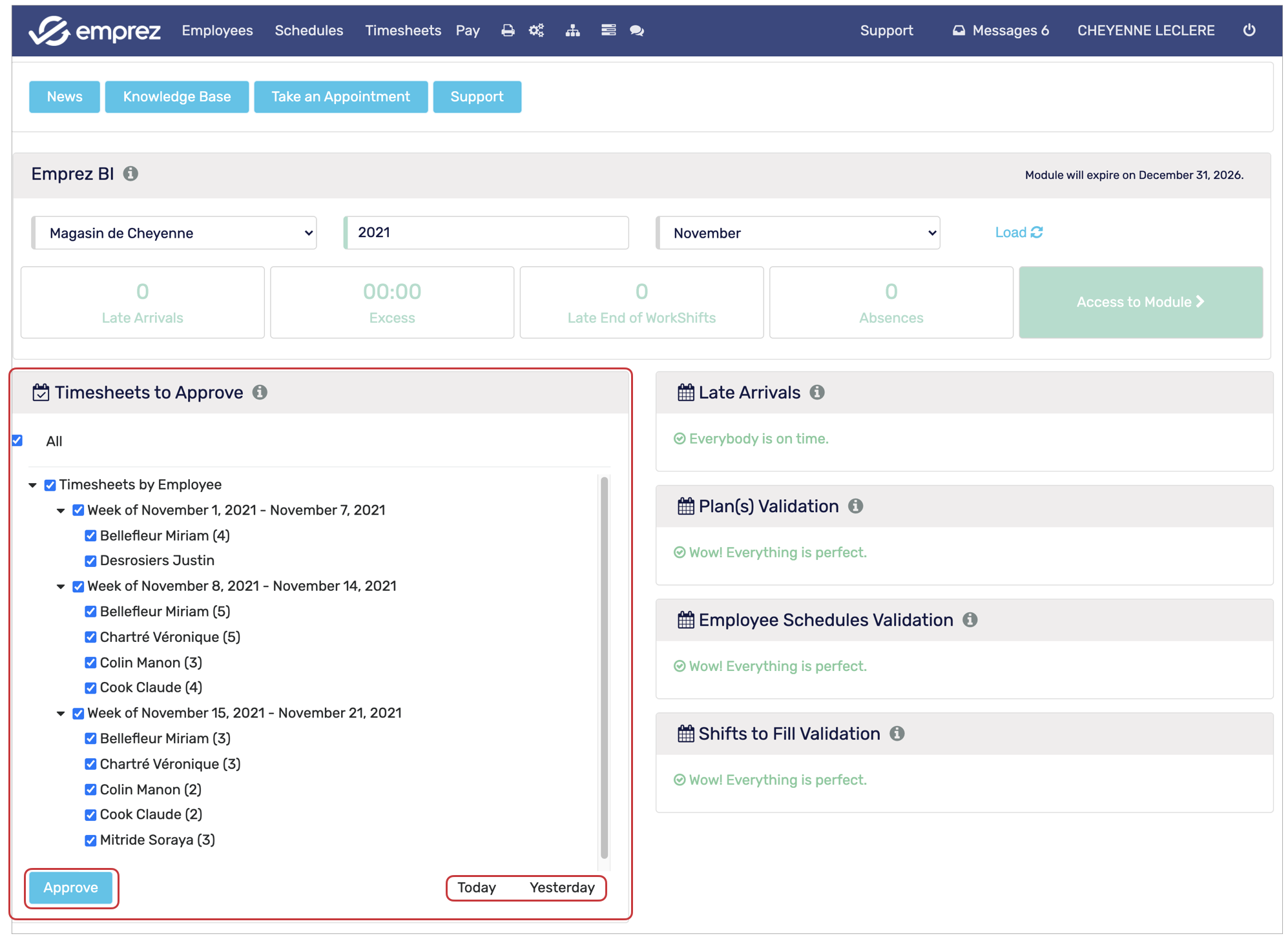The image size is (1288, 939).
Task: Click the power logout icon
Action: point(1249,30)
